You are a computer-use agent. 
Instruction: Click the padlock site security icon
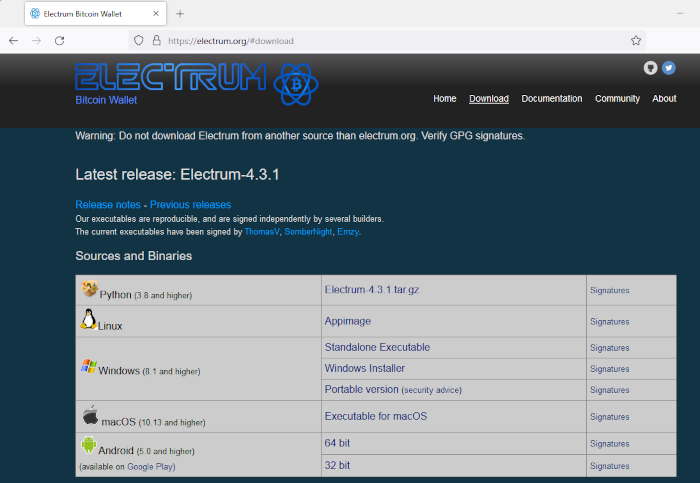click(x=156, y=41)
